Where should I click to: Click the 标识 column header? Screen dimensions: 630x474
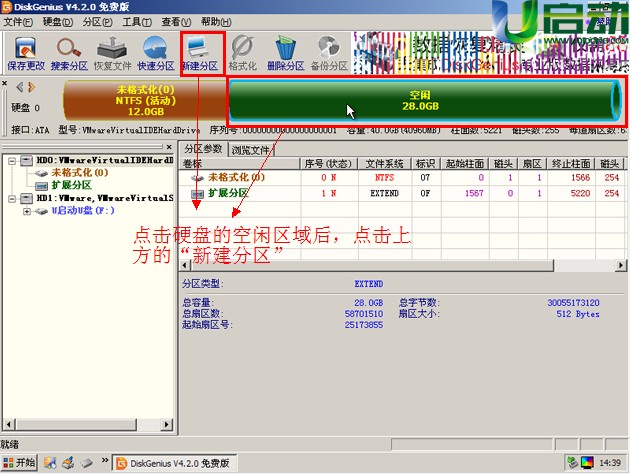425,163
